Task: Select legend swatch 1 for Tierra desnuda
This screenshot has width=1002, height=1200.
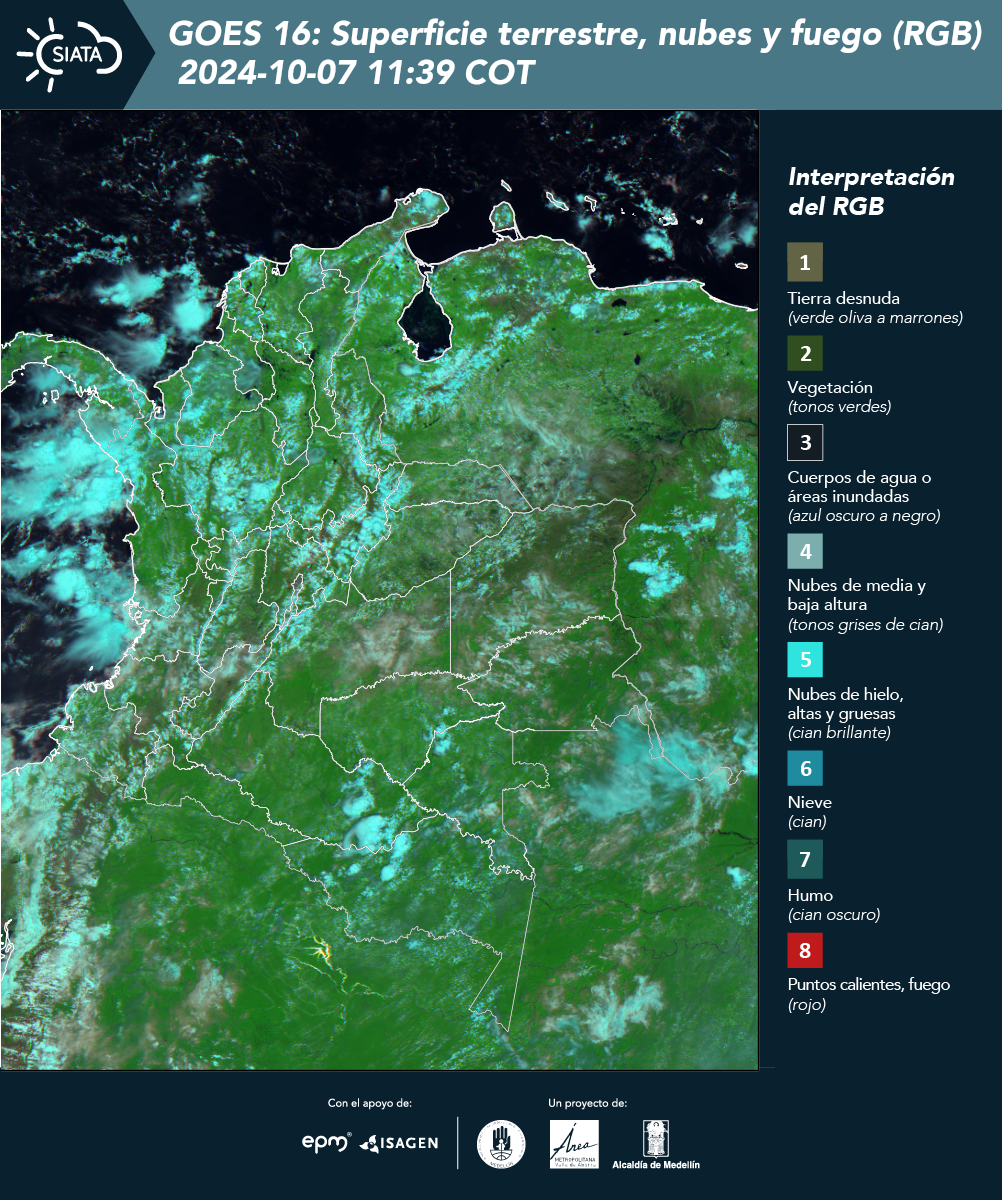Action: pos(805,262)
